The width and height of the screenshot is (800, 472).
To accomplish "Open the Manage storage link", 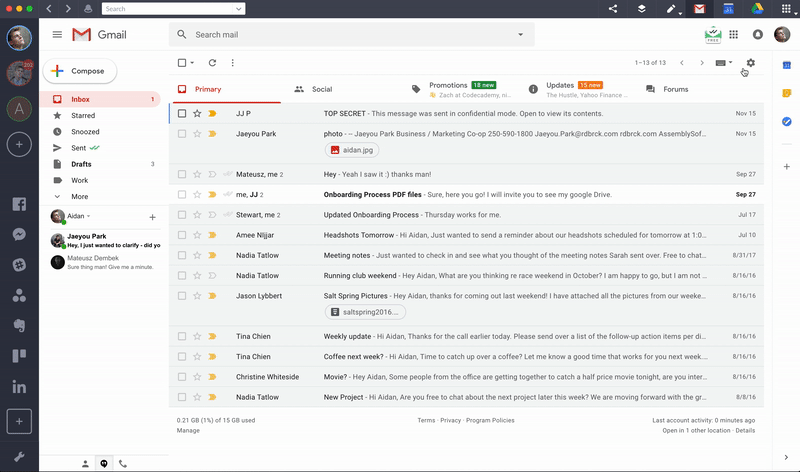I will coord(188,431).
